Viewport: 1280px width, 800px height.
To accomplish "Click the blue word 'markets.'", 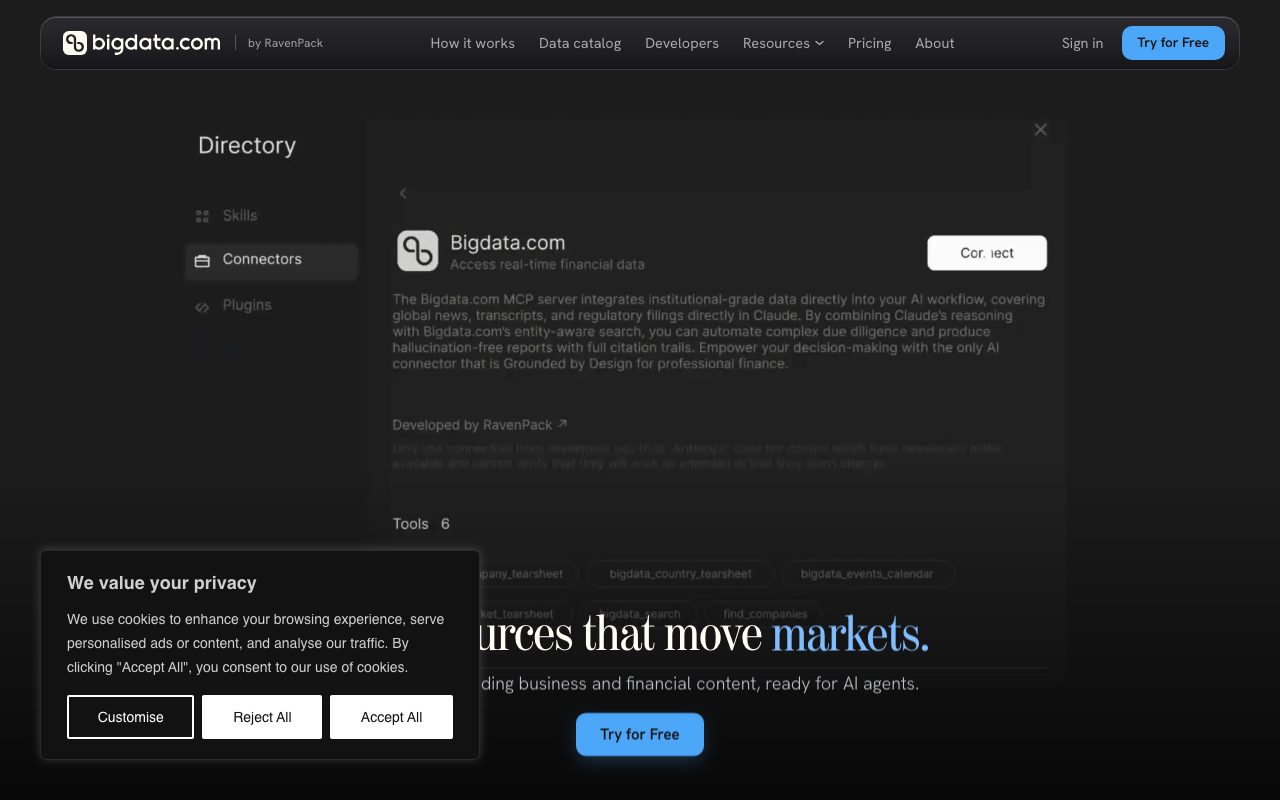I will pyautogui.click(x=850, y=634).
